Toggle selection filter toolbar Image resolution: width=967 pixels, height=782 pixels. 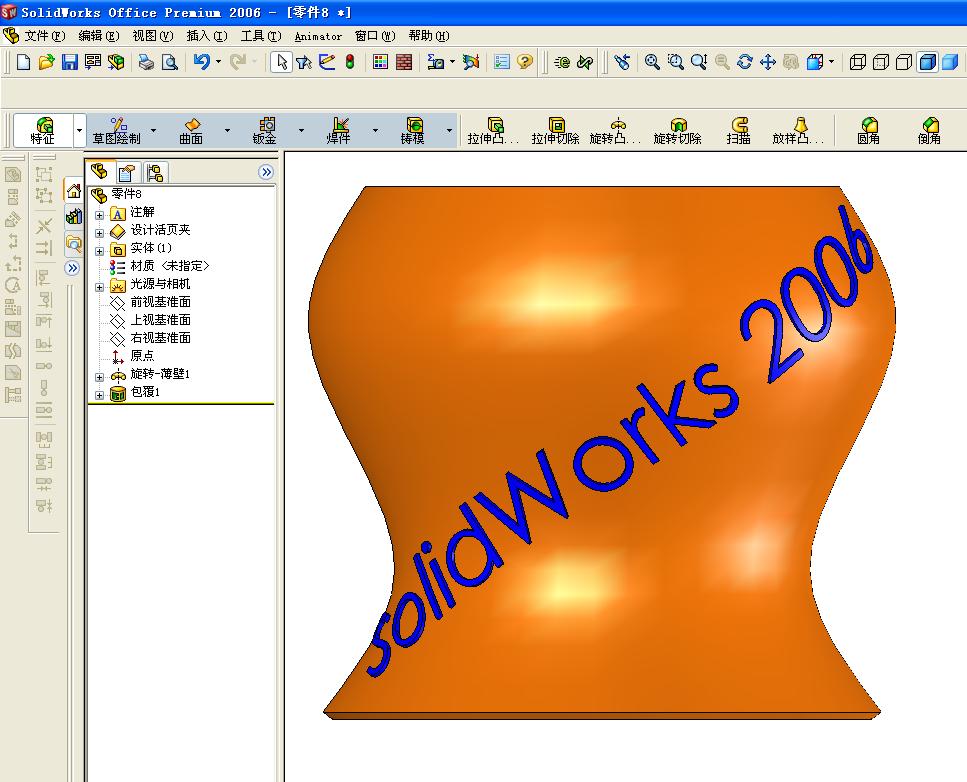(x=304, y=62)
